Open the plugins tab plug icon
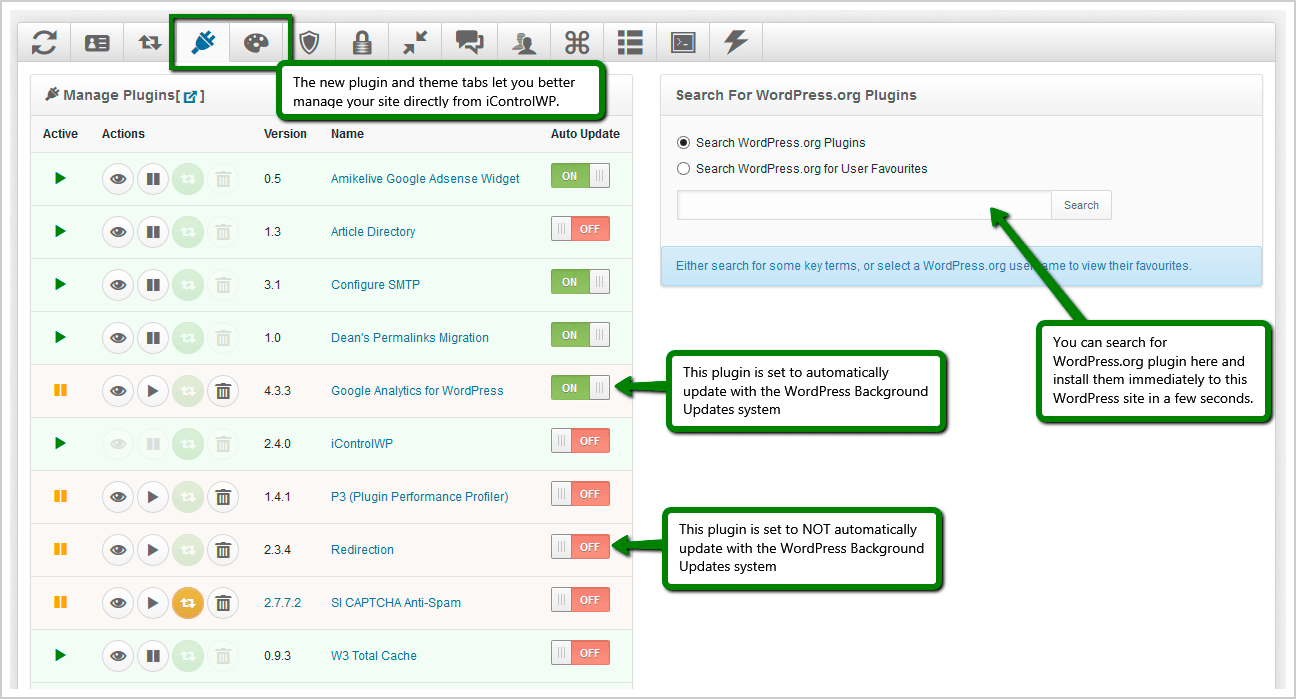Image resolution: width=1296 pixels, height=699 pixels. [x=204, y=43]
